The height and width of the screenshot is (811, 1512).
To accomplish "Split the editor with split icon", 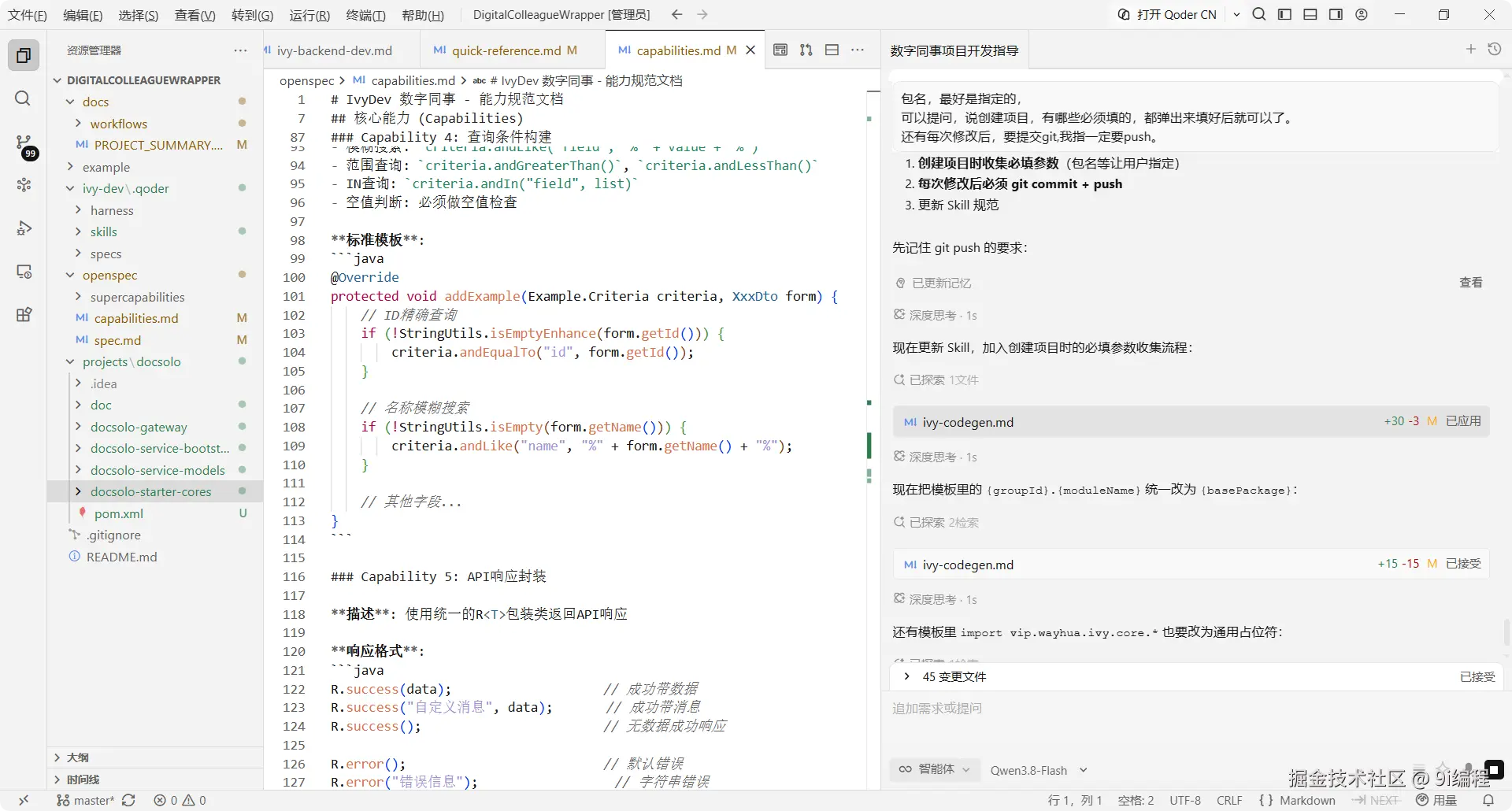I will click(x=832, y=50).
